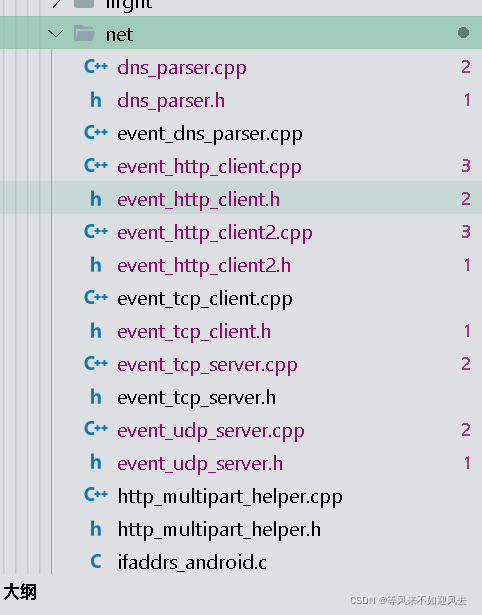Click problem count 1 for event_udp_server.h

[467, 462]
